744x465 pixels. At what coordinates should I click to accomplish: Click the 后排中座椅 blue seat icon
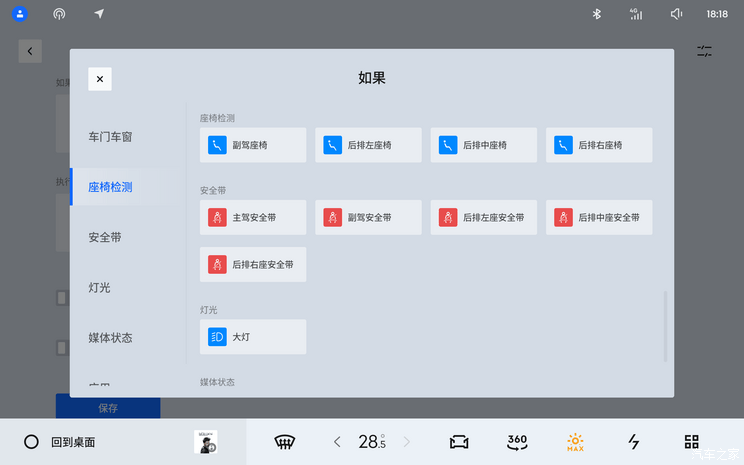click(x=448, y=145)
